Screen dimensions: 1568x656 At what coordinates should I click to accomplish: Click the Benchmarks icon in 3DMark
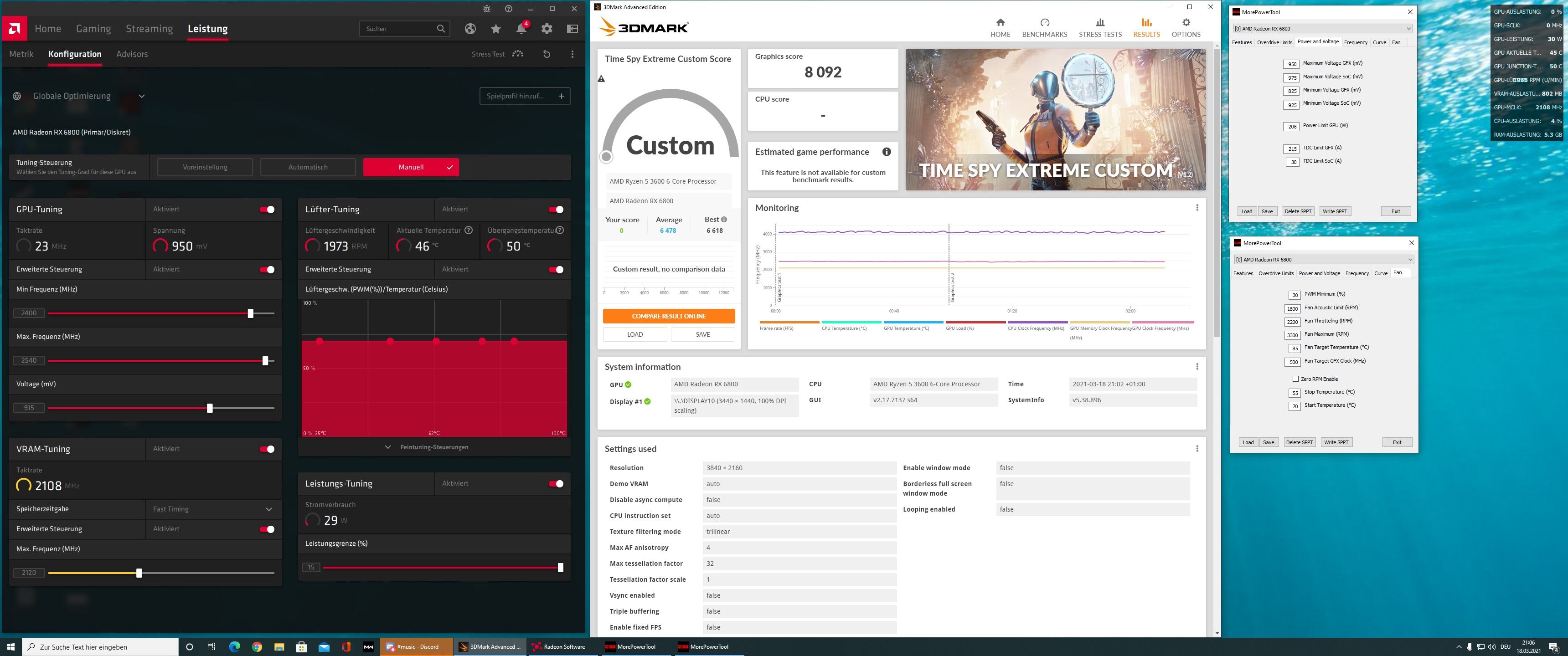tap(1043, 27)
